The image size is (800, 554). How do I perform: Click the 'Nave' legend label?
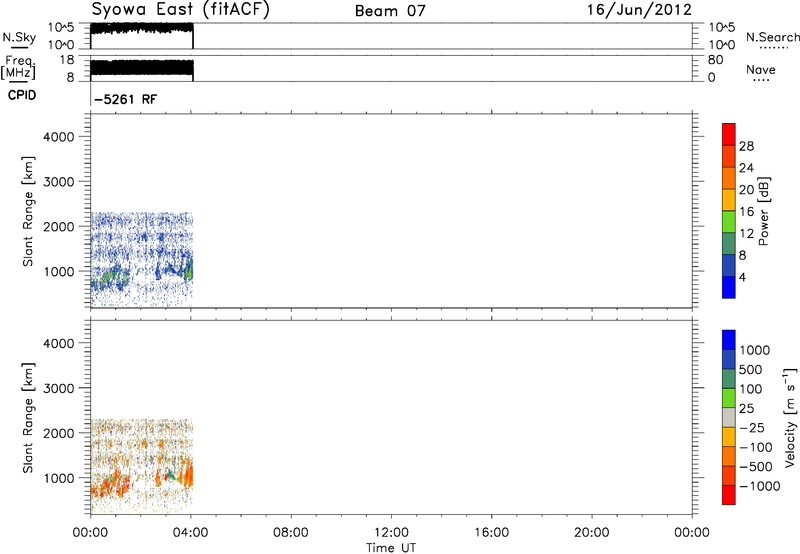pyautogui.click(x=761, y=69)
